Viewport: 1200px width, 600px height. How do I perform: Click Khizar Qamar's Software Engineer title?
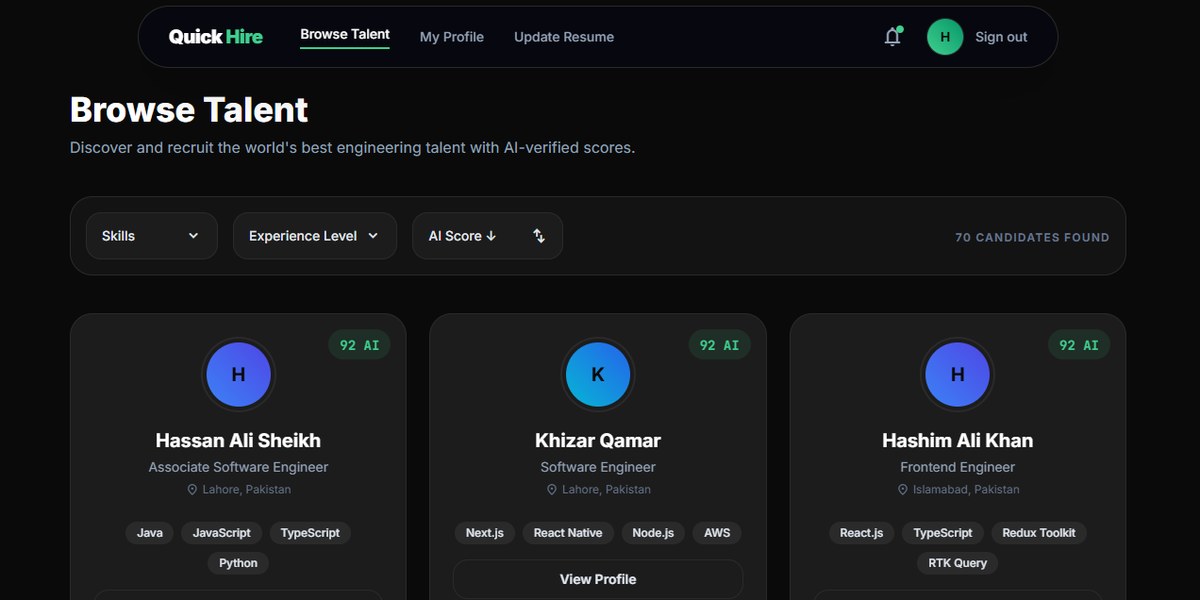[x=598, y=467]
